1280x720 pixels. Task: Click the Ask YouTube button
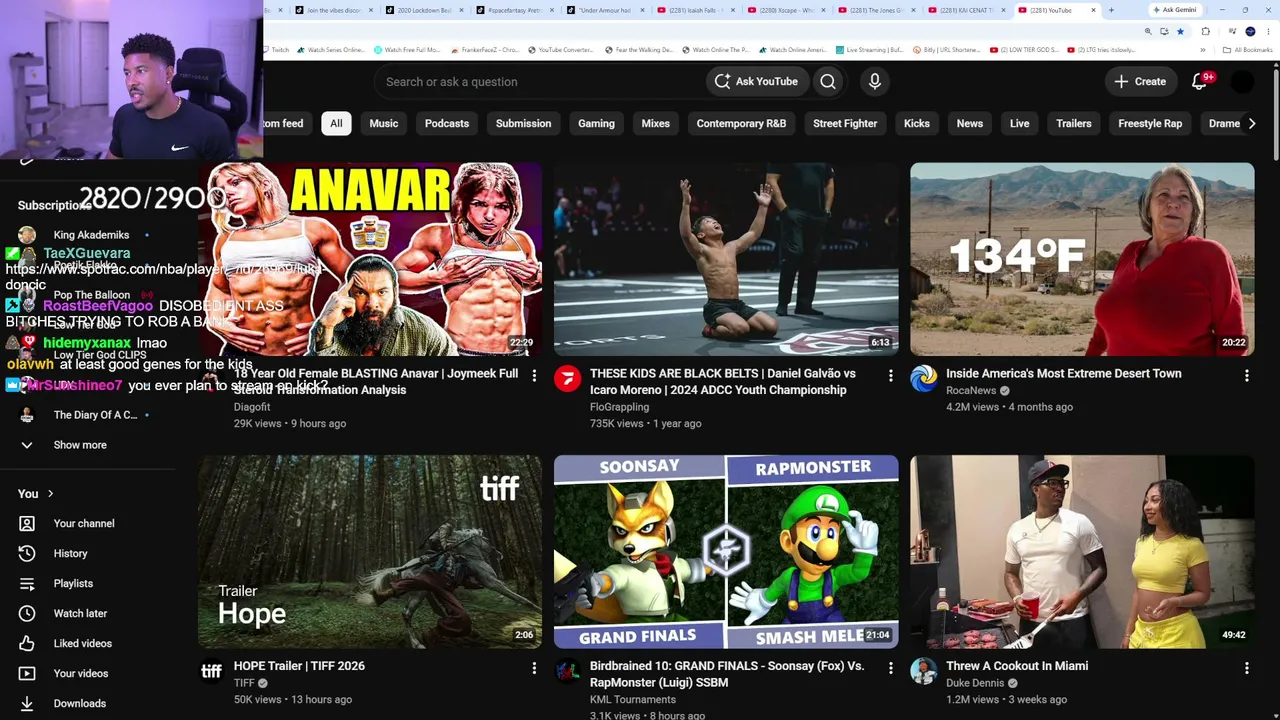pos(756,82)
